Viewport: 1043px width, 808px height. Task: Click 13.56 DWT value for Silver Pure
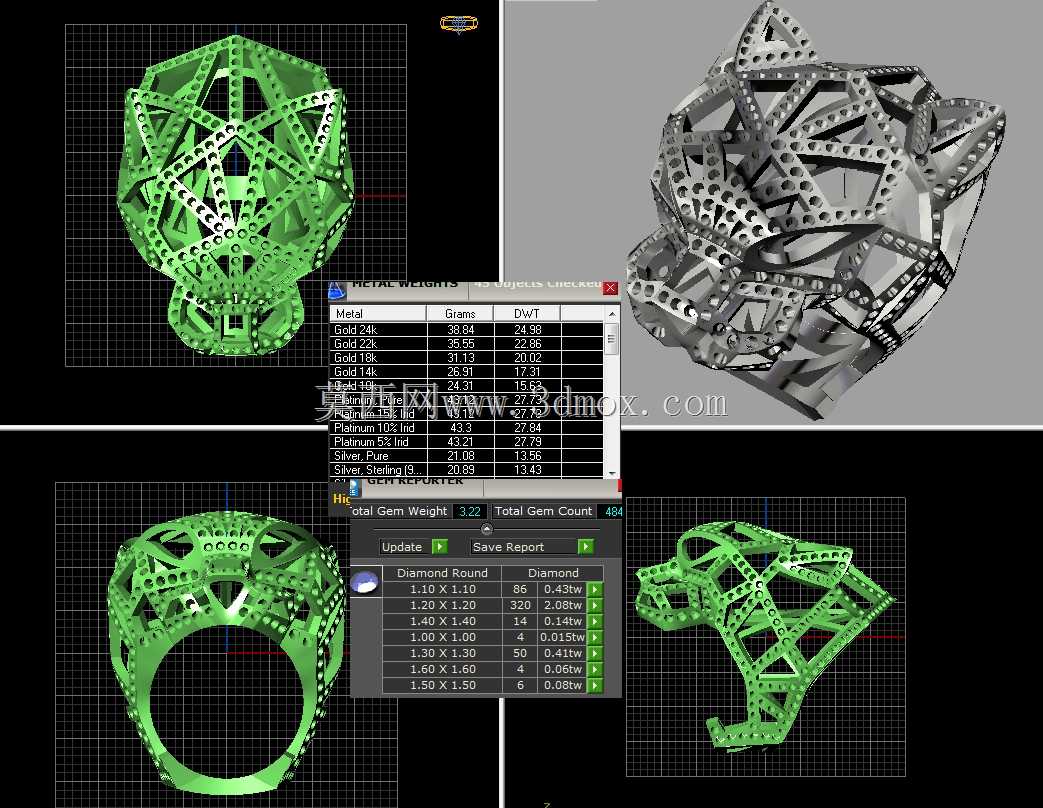[x=527, y=456]
